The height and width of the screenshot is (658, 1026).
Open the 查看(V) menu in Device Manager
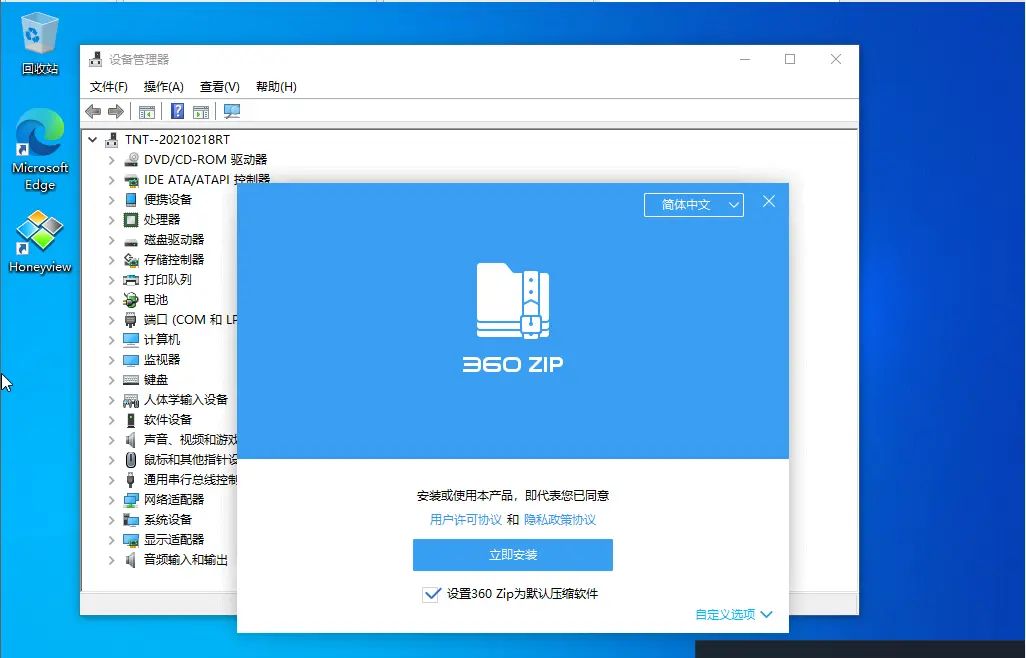point(218,86)
